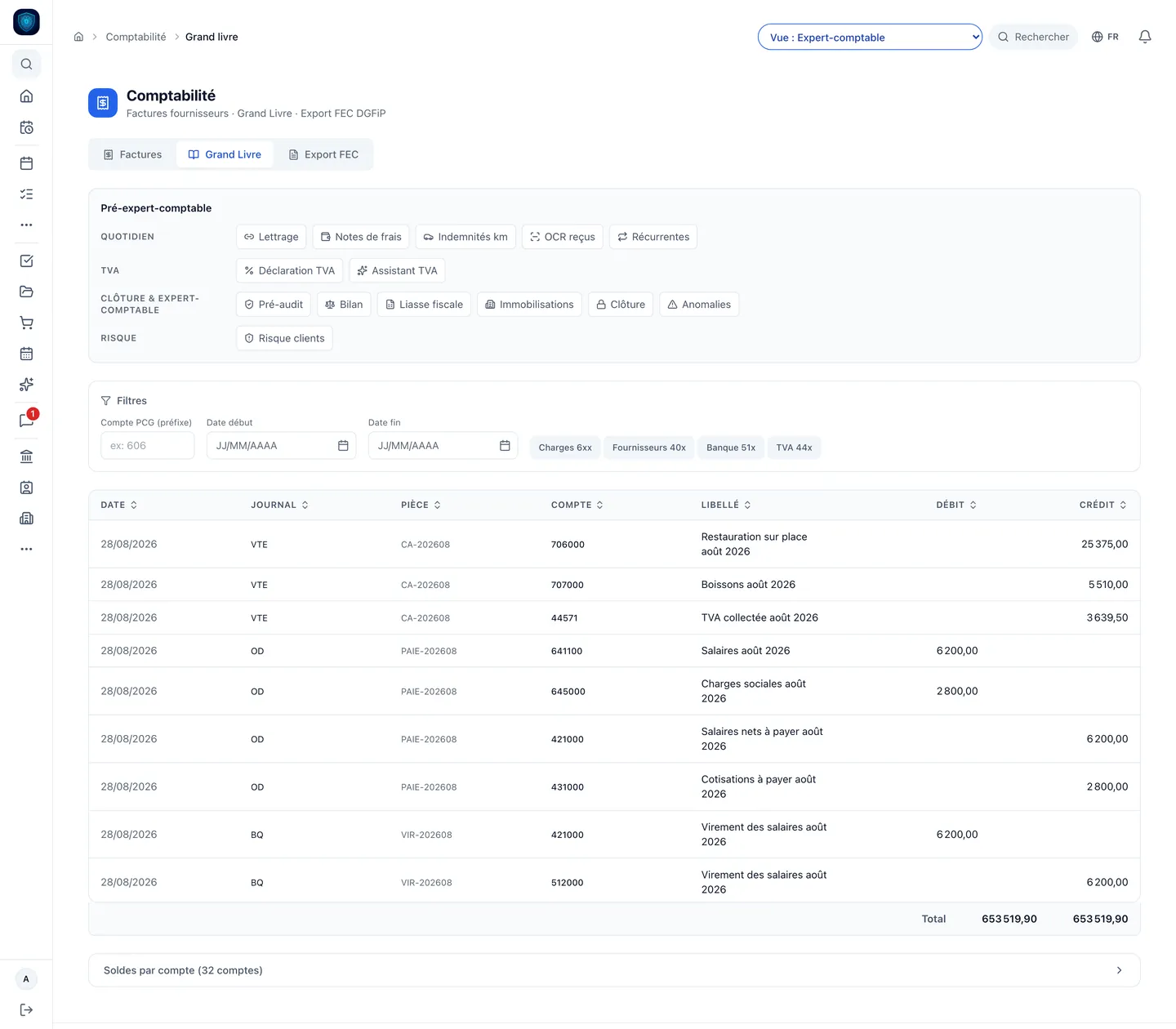The height and width of the screenshot is (1029, 1176).
Task: Open the office building sidebar icon
Action: [26, 519]
